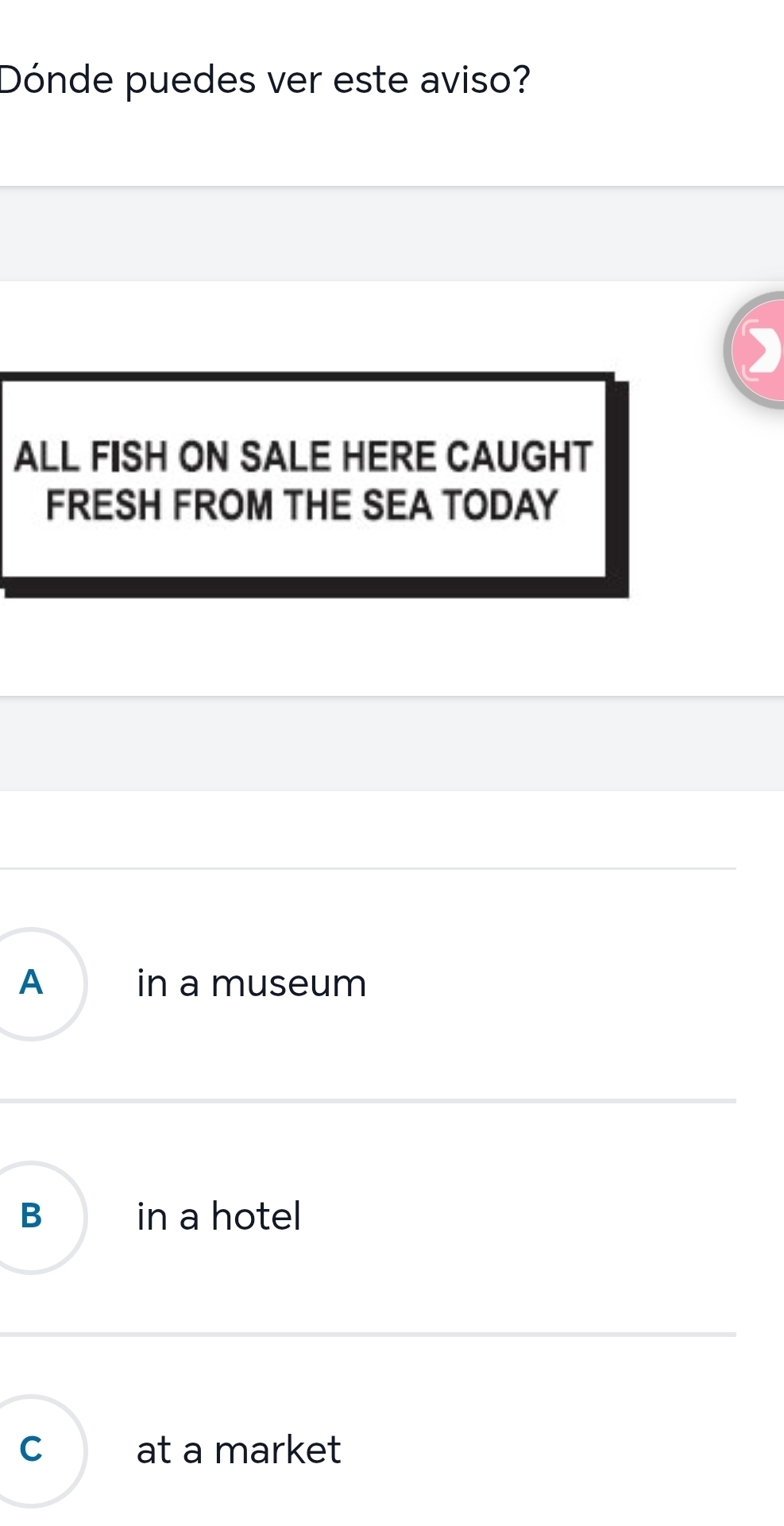
Task: Select option B radio circle
Action: coord(32,1216)
